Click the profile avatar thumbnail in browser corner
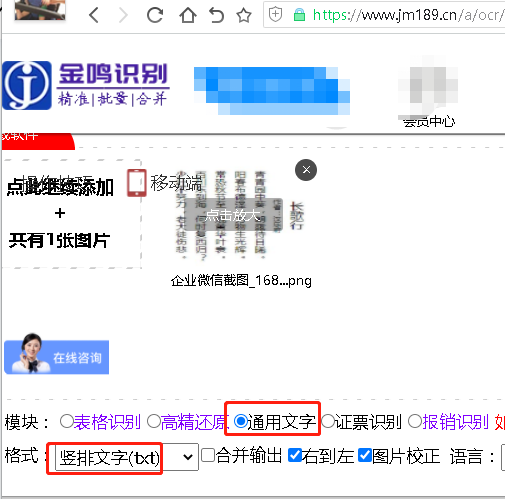Screen dimensions: 505x499 (40, 10)
